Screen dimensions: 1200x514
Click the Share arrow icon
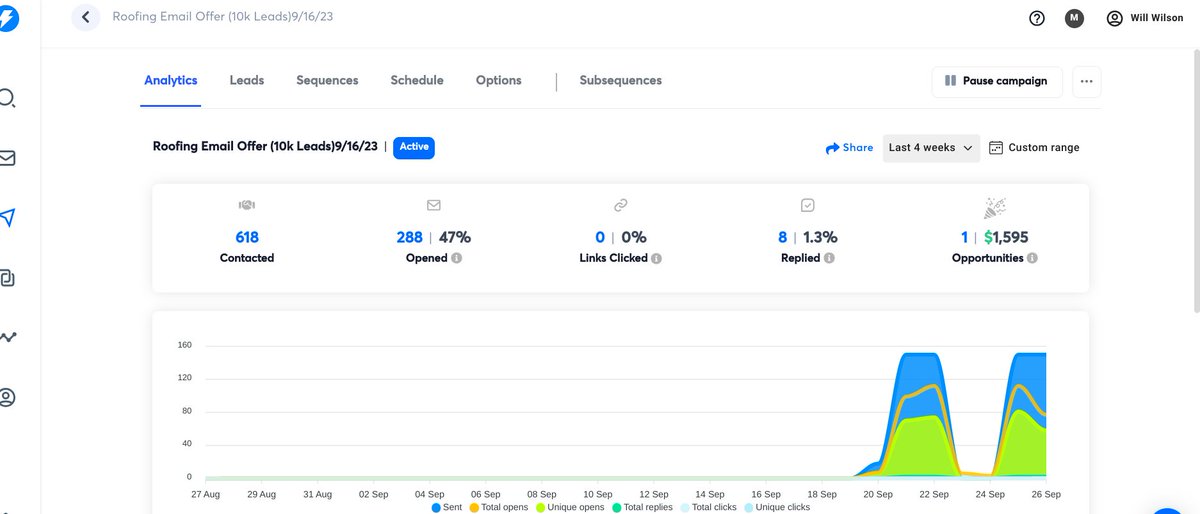coord(832,148)
